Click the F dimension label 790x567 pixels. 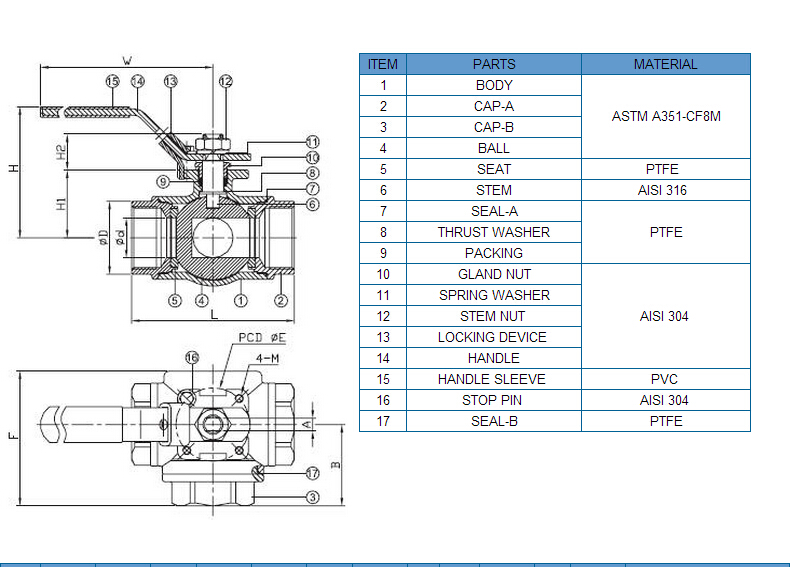click(14, 435)
